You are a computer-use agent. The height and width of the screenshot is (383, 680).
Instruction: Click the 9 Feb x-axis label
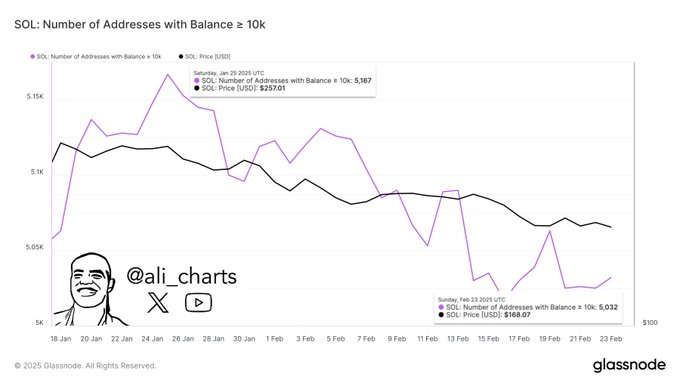point(397,339)
